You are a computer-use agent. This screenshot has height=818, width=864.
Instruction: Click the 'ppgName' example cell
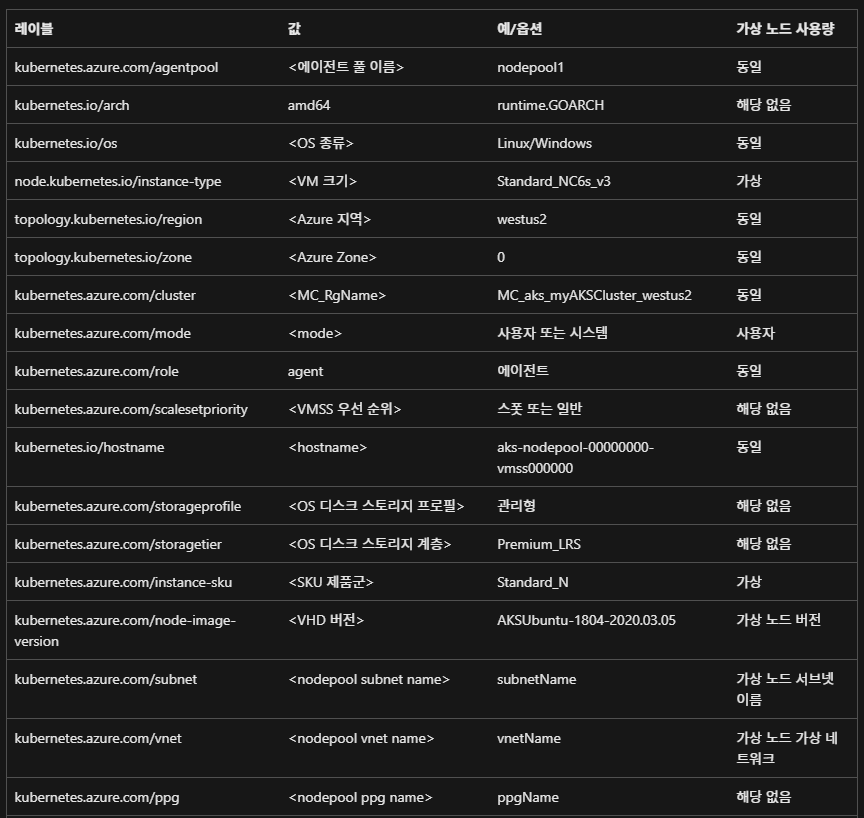528,798
